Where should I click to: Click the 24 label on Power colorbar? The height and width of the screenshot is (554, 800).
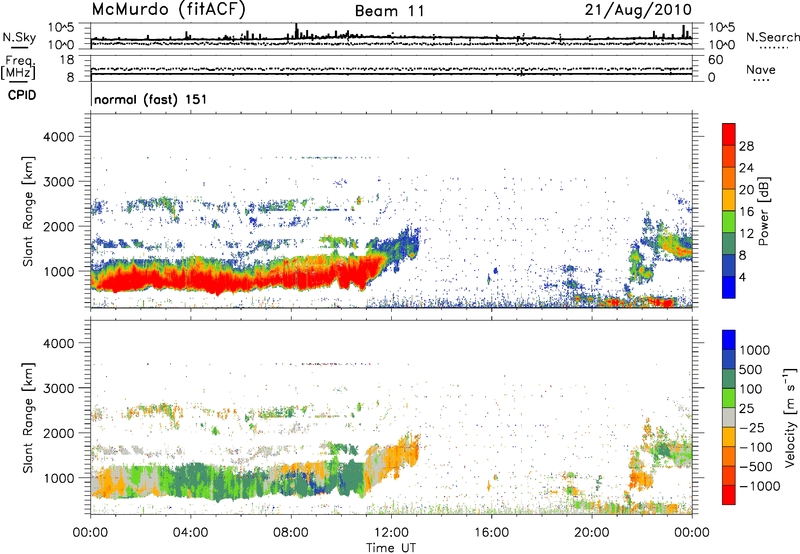click(x=746, y=168)
